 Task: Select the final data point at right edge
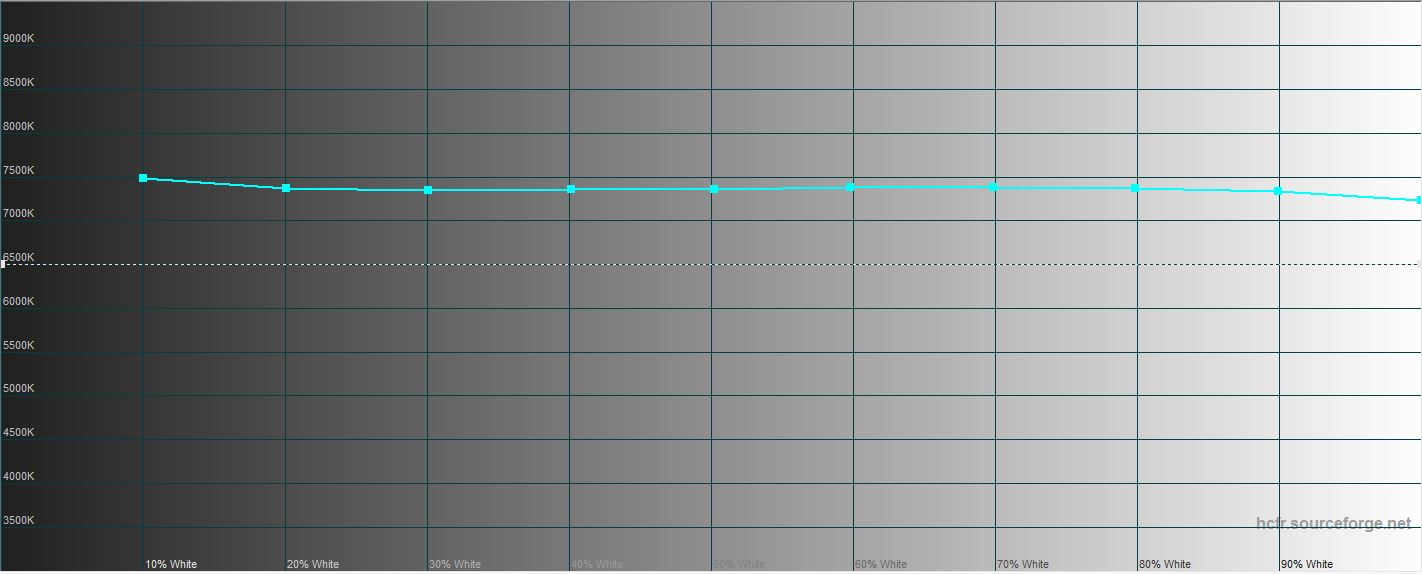tap(1419, 200)
